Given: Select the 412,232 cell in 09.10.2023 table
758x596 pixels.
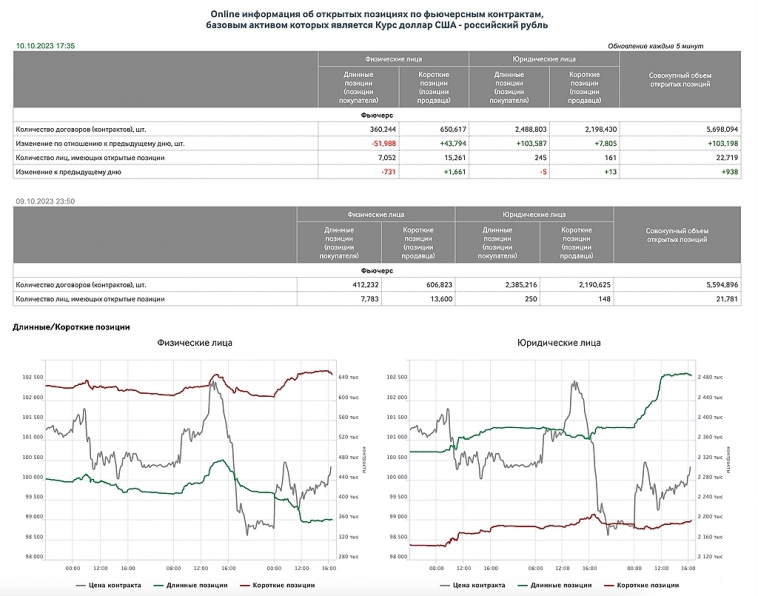Looking at the screenshot, I should click(363, 285).
